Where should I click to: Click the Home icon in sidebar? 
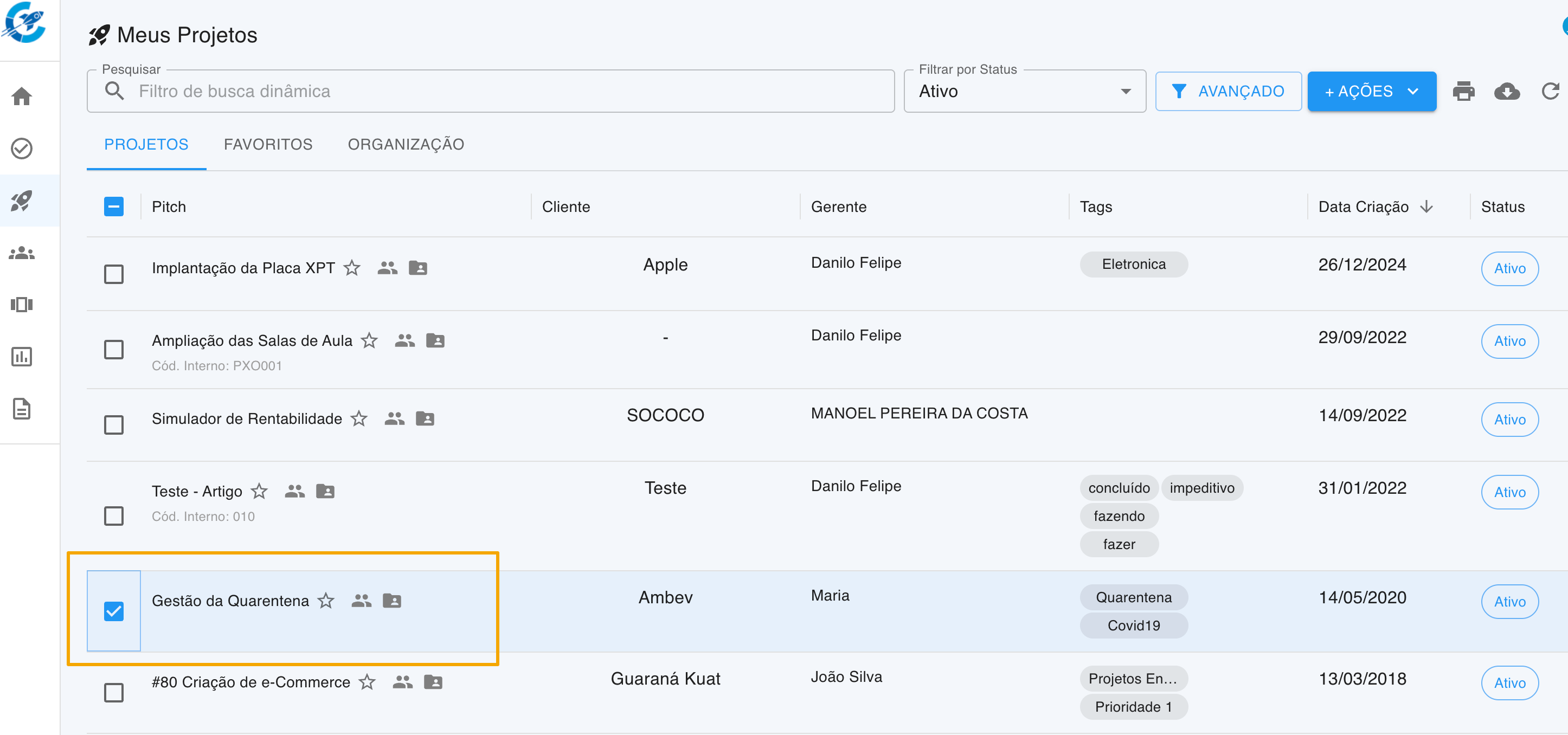(22, 96)
